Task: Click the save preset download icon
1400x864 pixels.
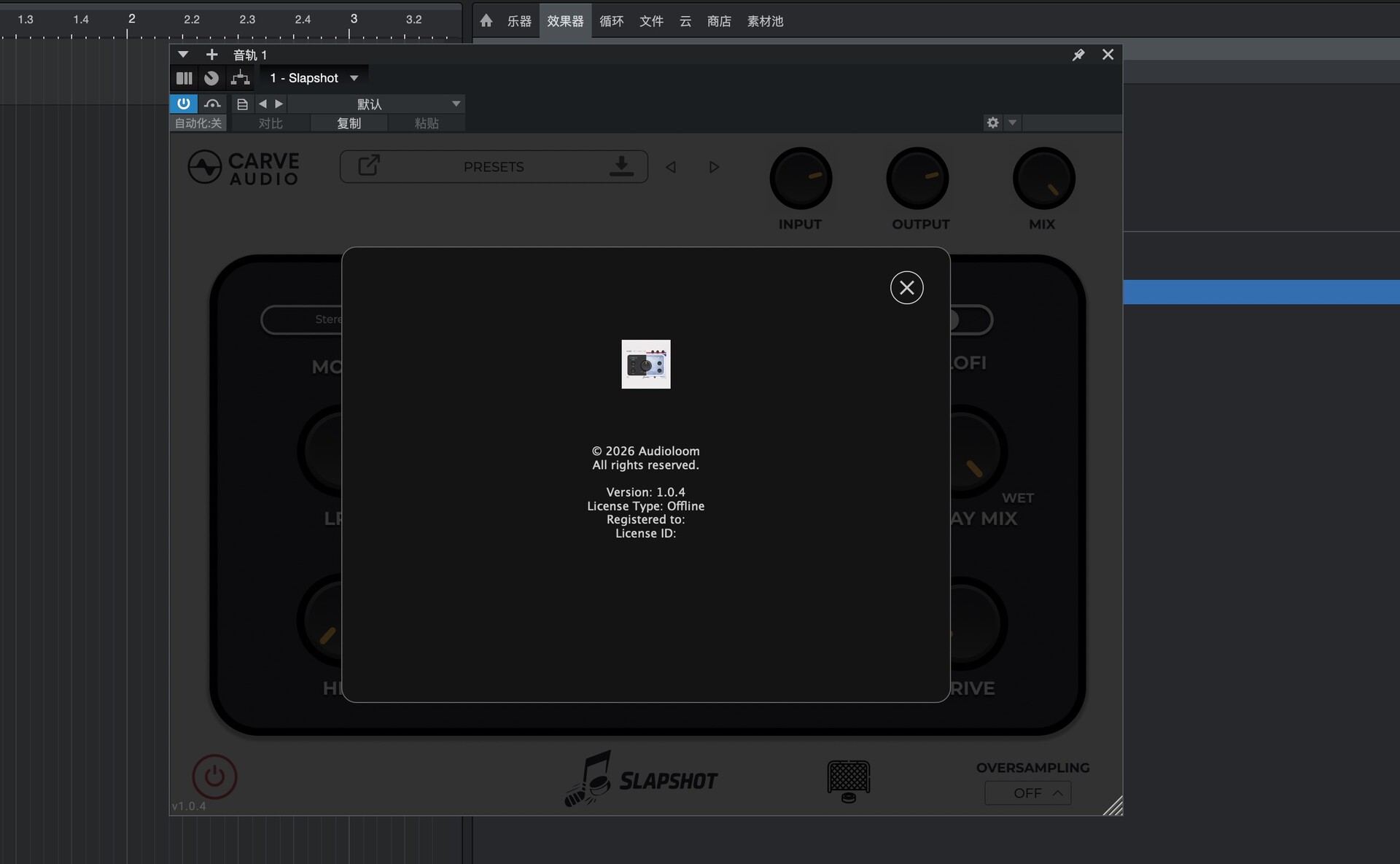Action: click(621, 166)
